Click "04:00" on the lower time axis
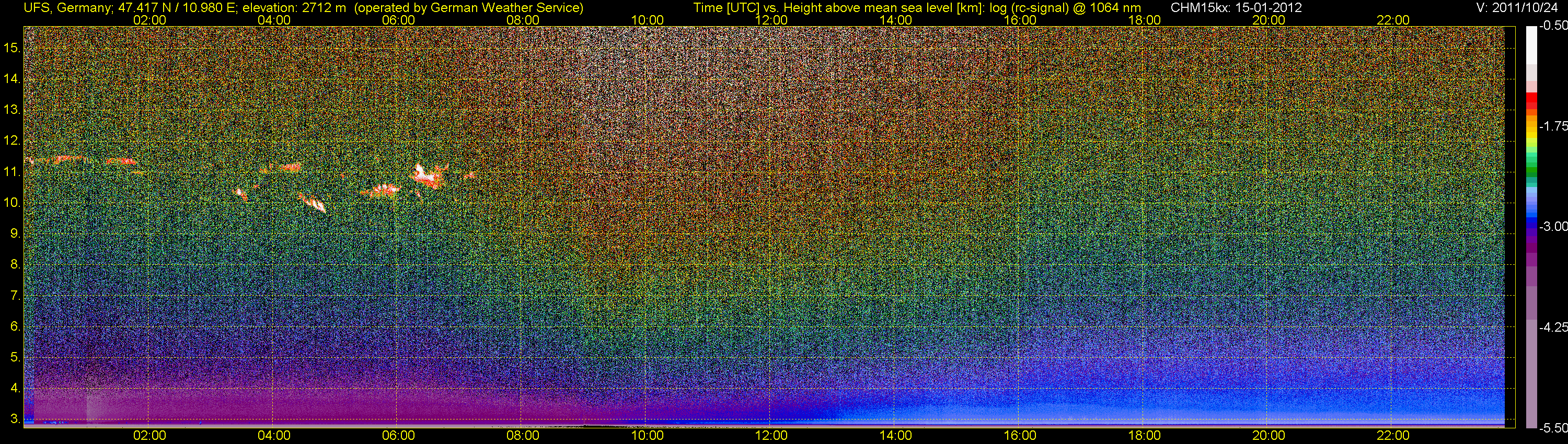The height and width of the screenshot is (444, 1568). [274, 436]
